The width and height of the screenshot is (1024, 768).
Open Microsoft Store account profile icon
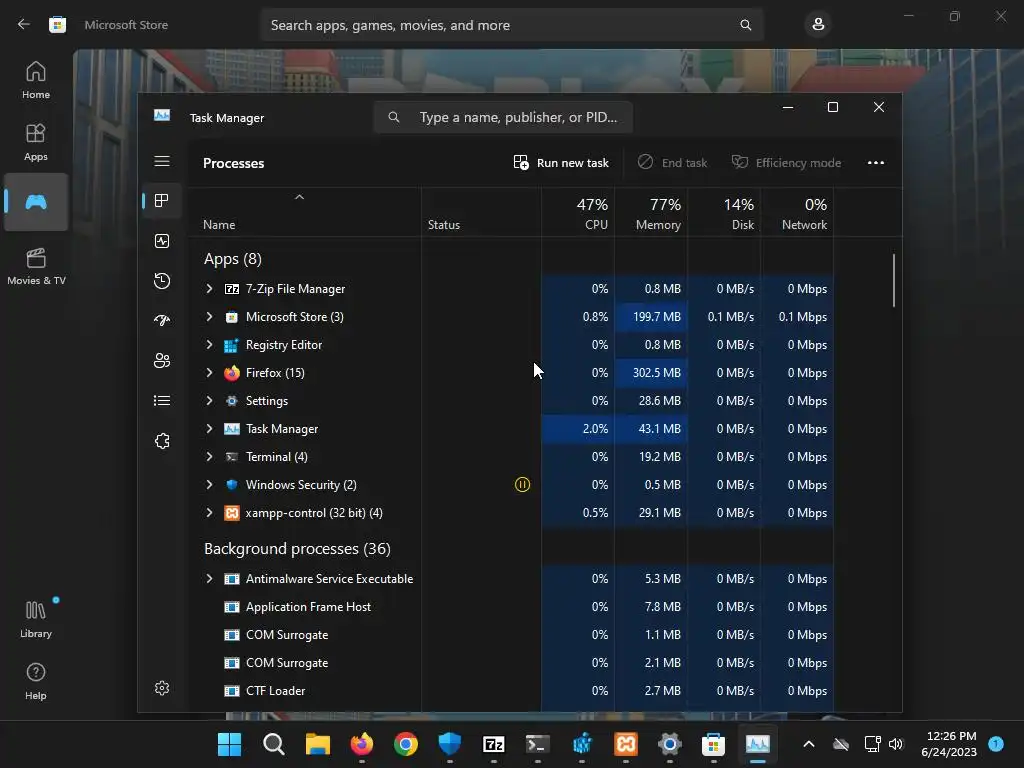pyautogui.click(x=818, y=25)
